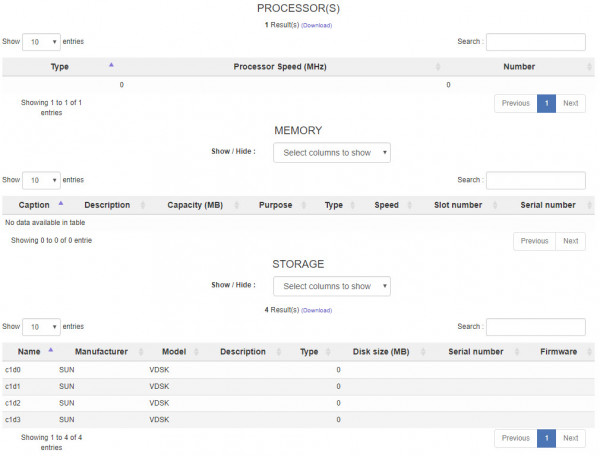Sort storage by Disk size (MB)
Screen dimensions: 600x456
tap(381, 352)
